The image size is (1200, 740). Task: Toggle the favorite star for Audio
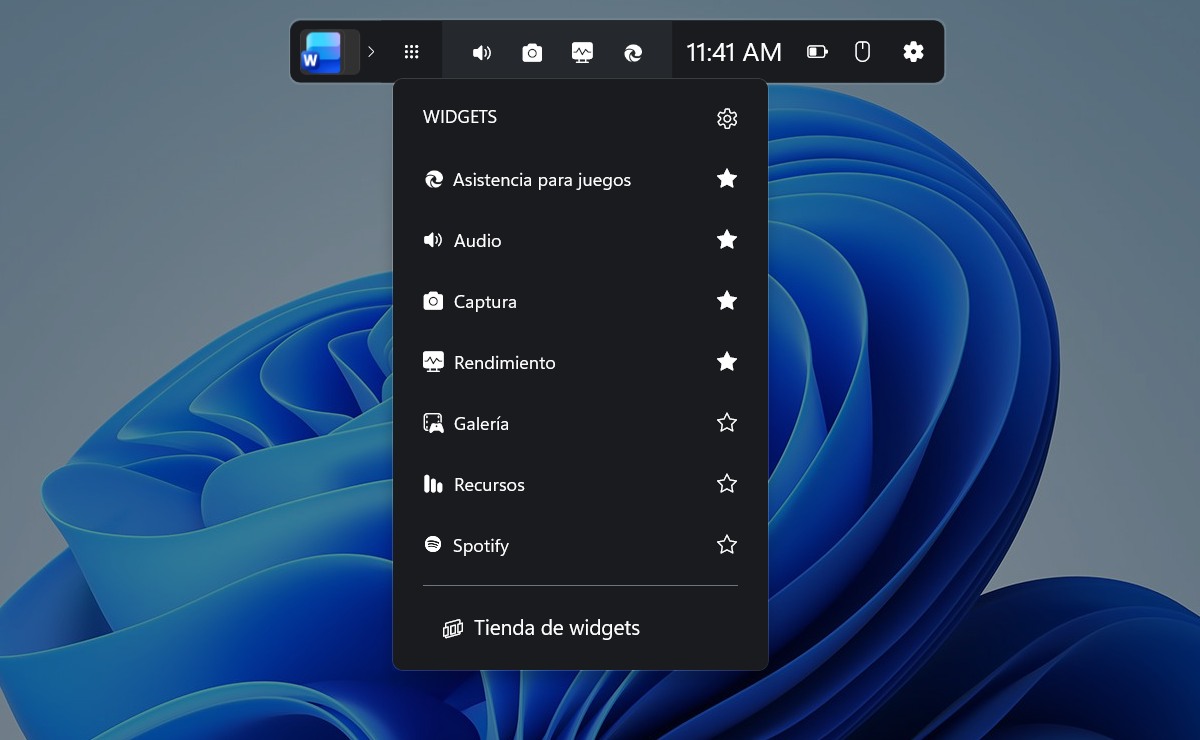pyautogui.click(x=727, y=240)
